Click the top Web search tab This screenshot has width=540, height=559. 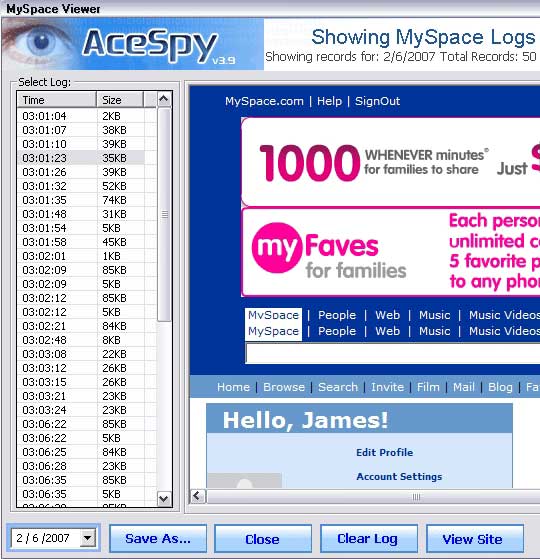(387, 315)
